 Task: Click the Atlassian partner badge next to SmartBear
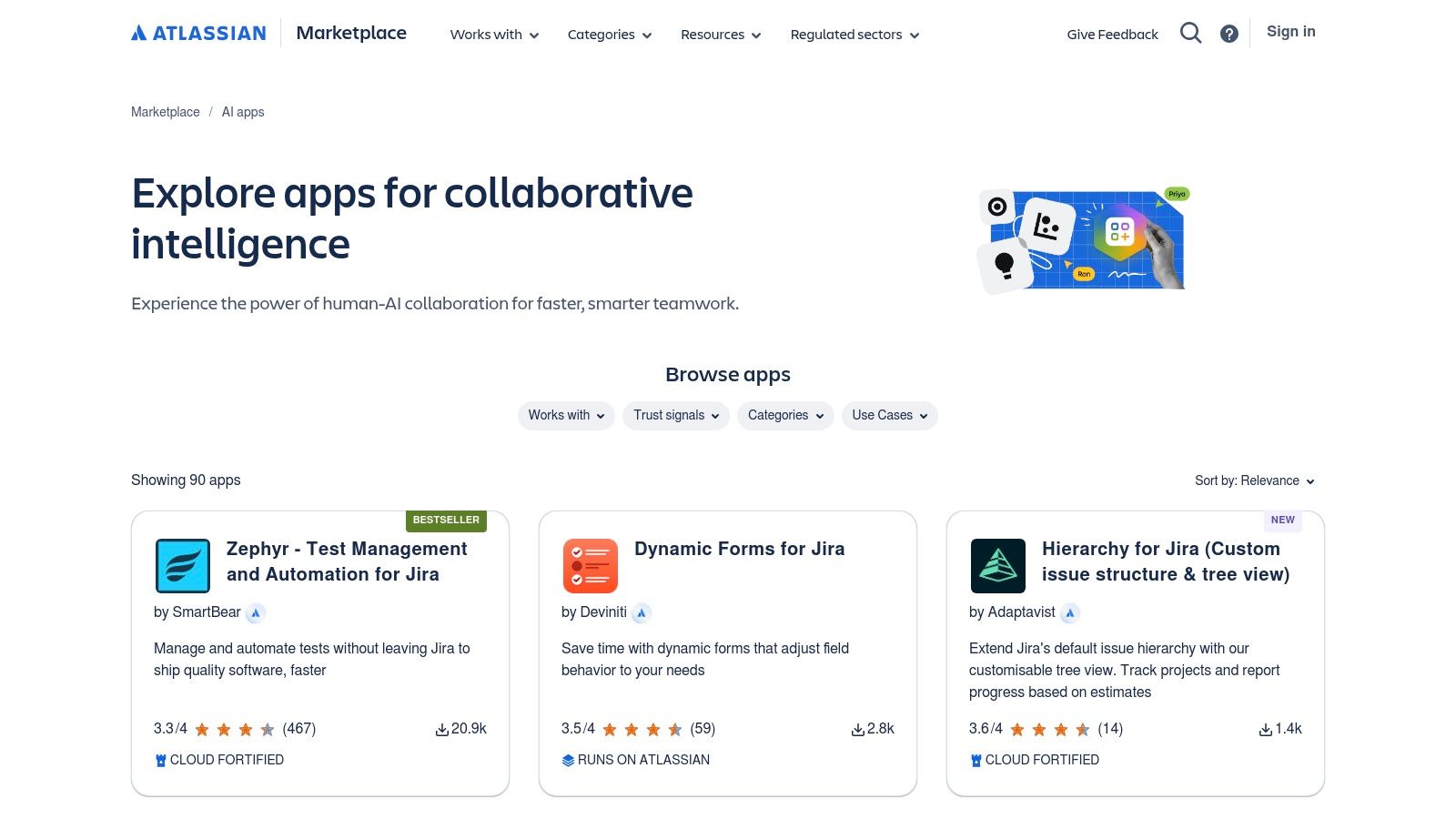coord(256,612)
